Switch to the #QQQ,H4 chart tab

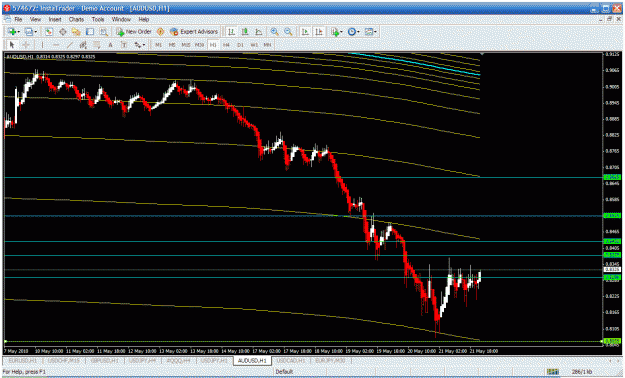[x=179, y=360]
